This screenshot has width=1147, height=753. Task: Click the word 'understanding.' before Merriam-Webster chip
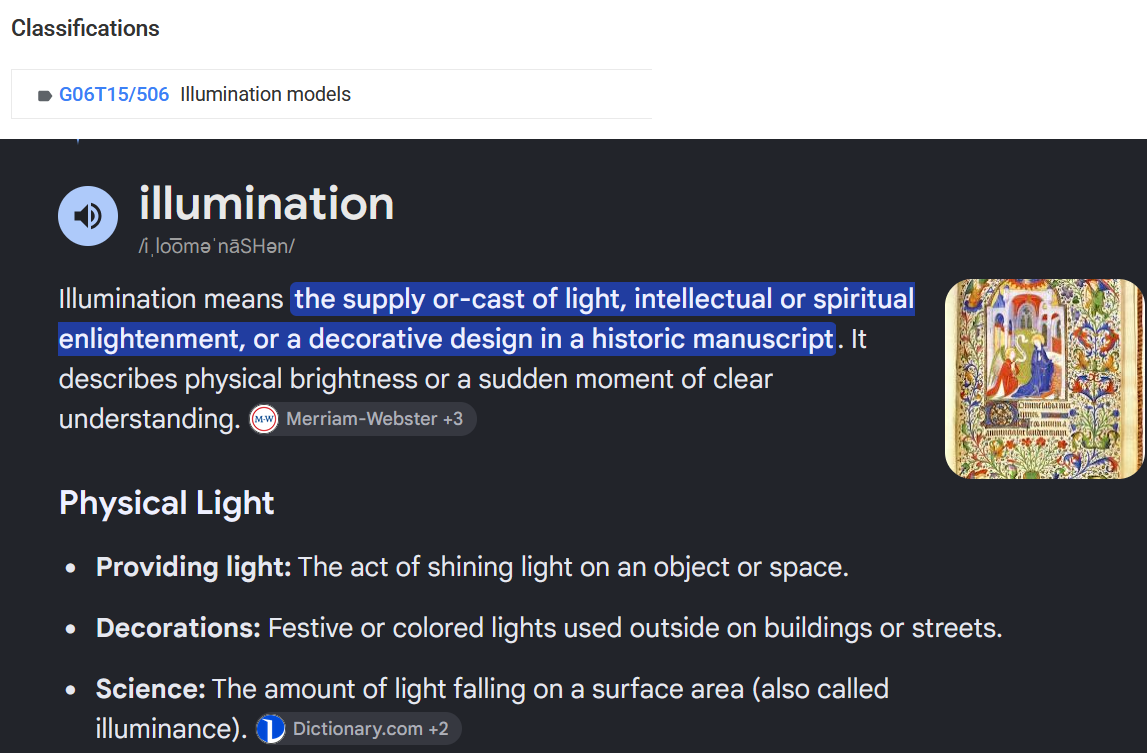tap(149, 419)
